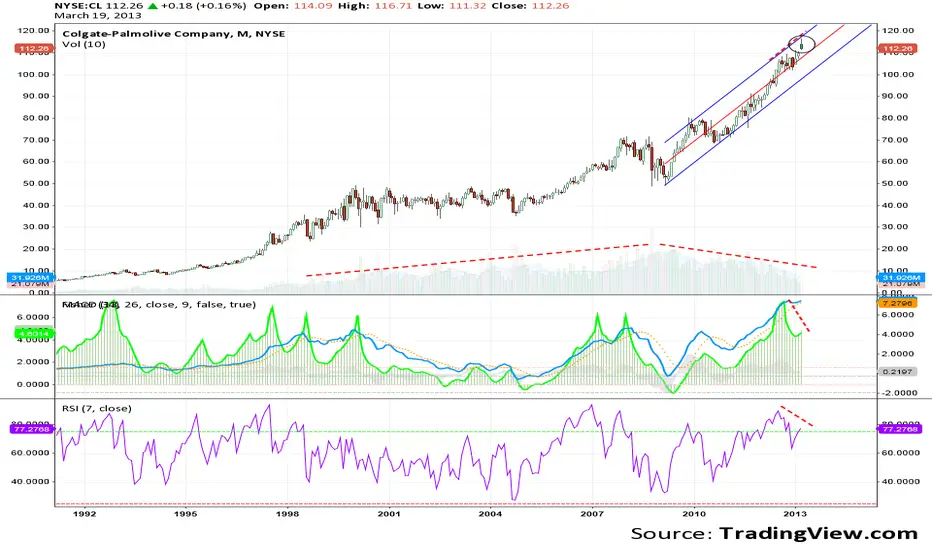932x550 pixels.
Task: Click the Colgate-Palmolive Company, M, NYSE title
Action: pyautogui.click(x=174, y=34)
